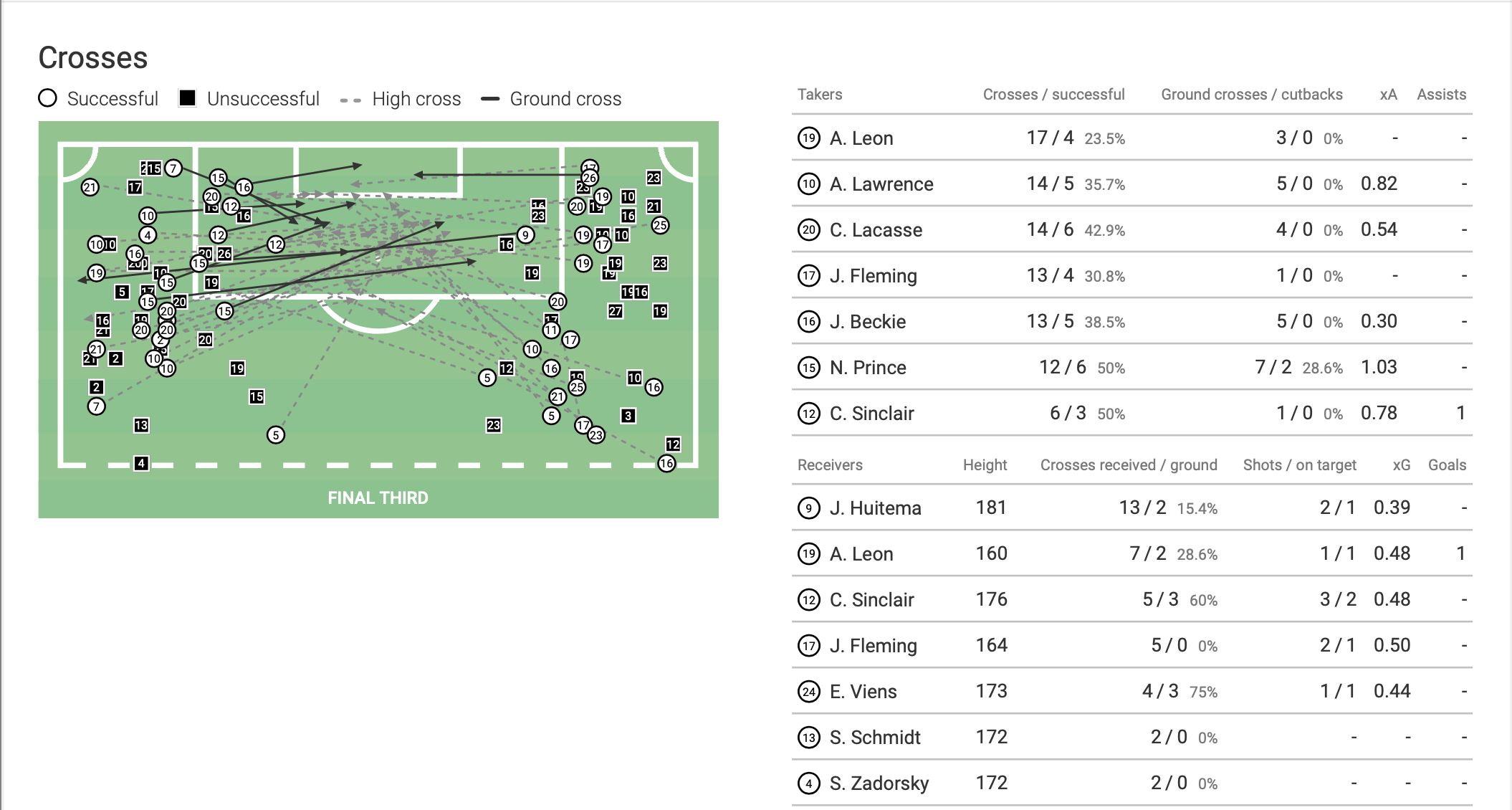Toggle the High cross dashed line legend

[350, 100]
